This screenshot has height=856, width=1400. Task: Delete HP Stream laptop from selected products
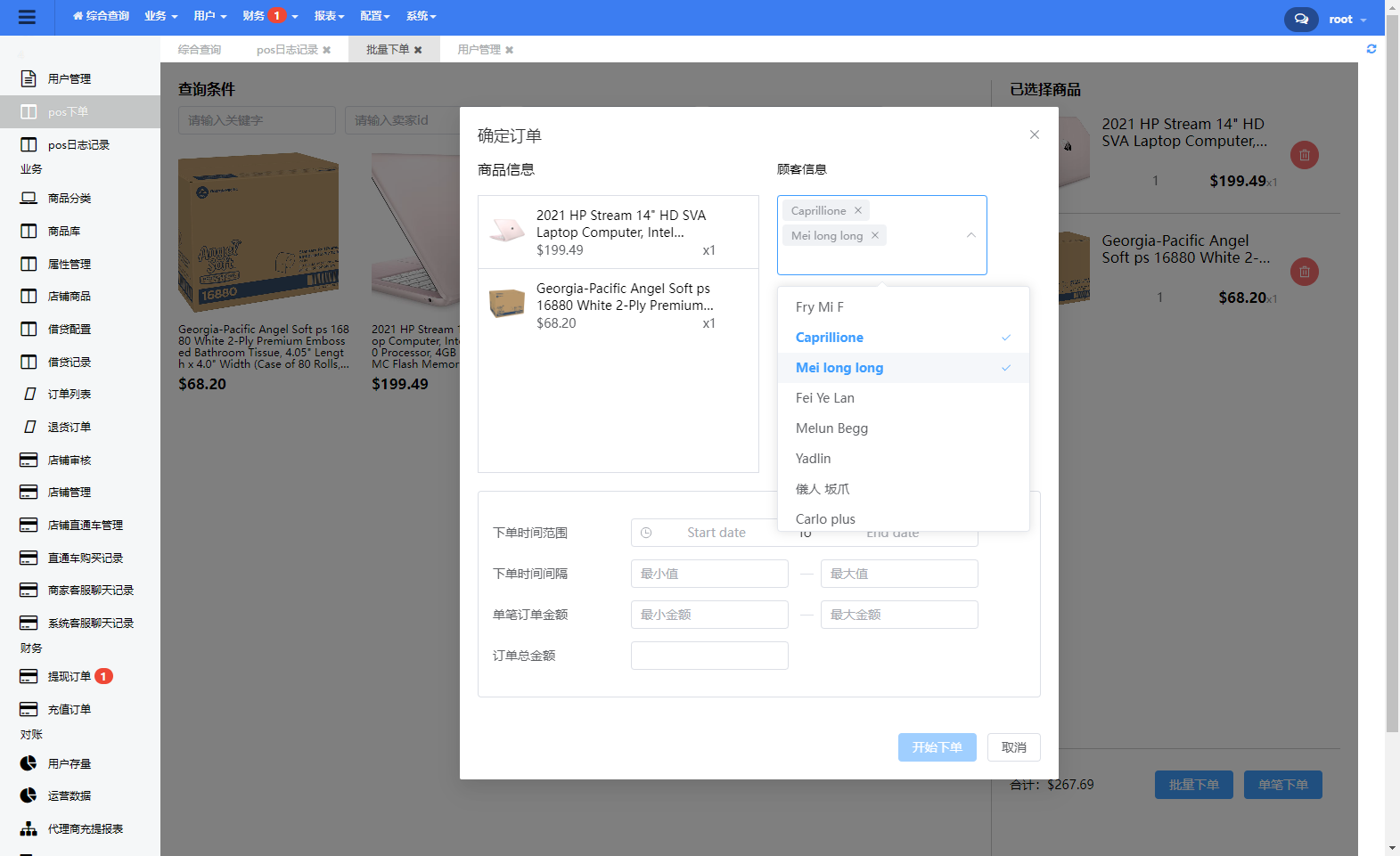coord(1305,155)
